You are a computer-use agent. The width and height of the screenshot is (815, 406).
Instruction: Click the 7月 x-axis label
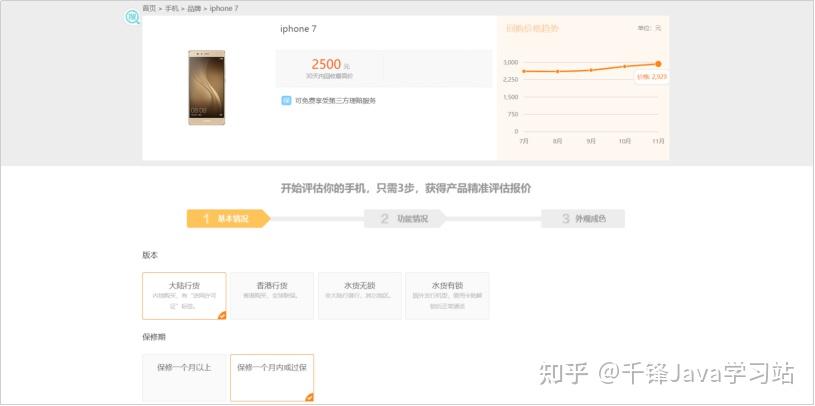coord(523,141)
